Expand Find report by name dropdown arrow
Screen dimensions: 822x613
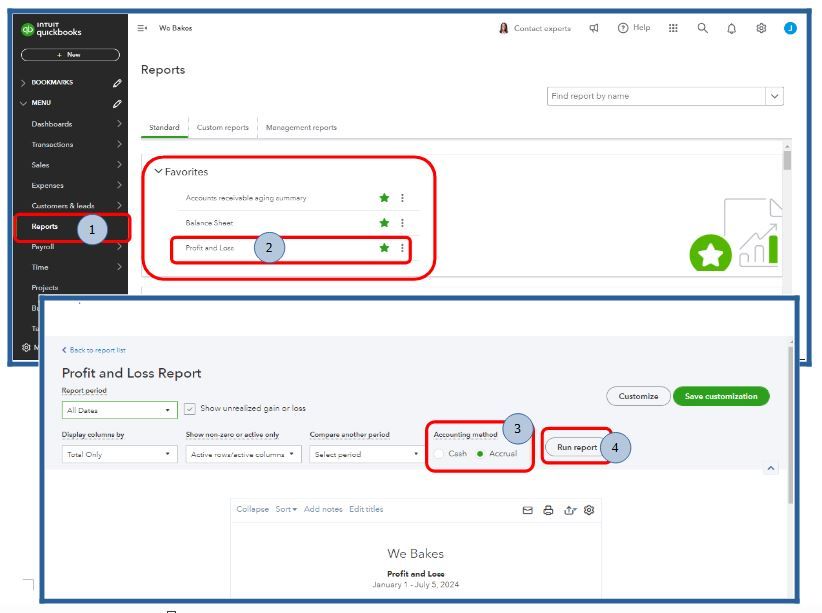pyautogui.click(x=774, y=96)
